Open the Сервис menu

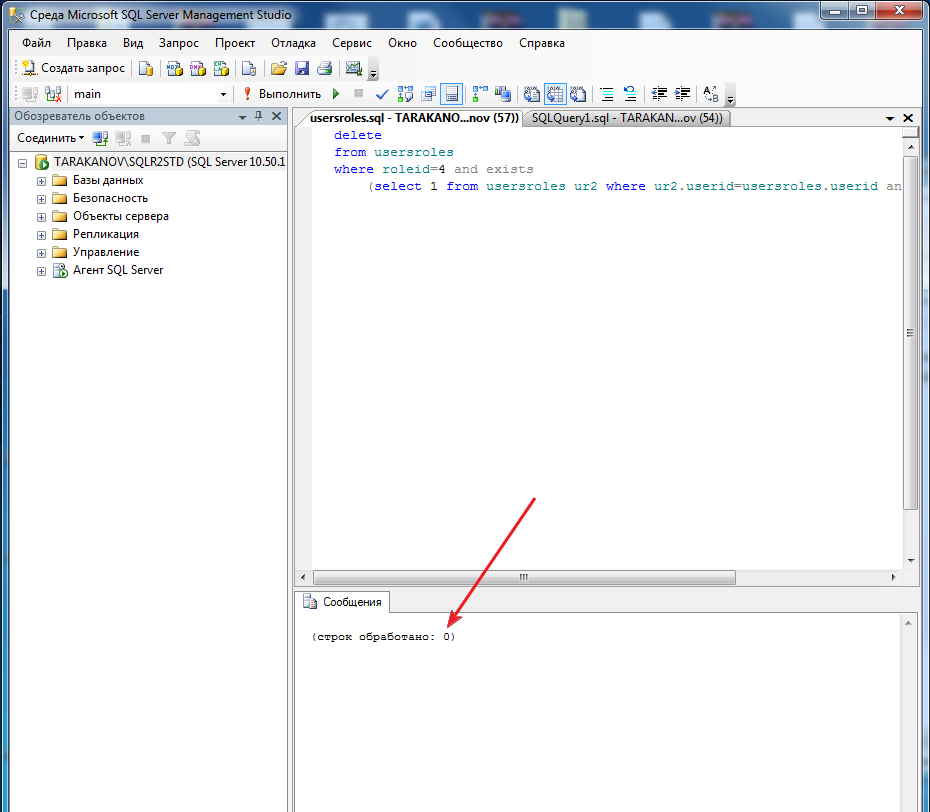pyautogui.click(x=352, y=43)
